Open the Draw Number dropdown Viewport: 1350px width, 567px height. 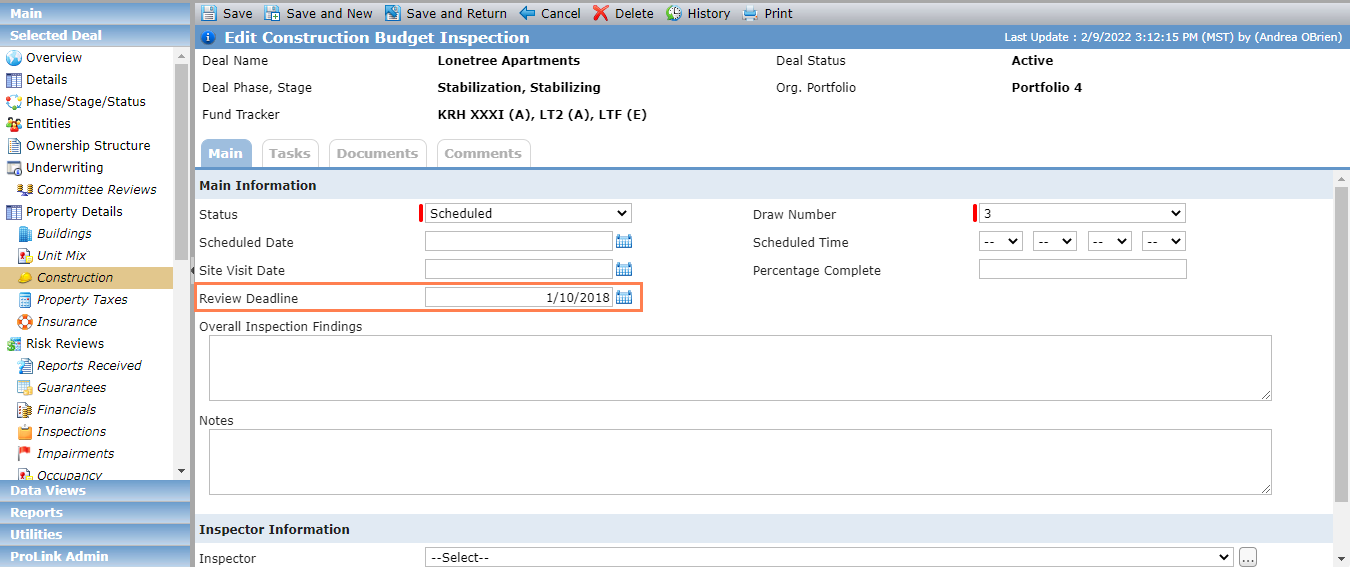[1082, 213]
